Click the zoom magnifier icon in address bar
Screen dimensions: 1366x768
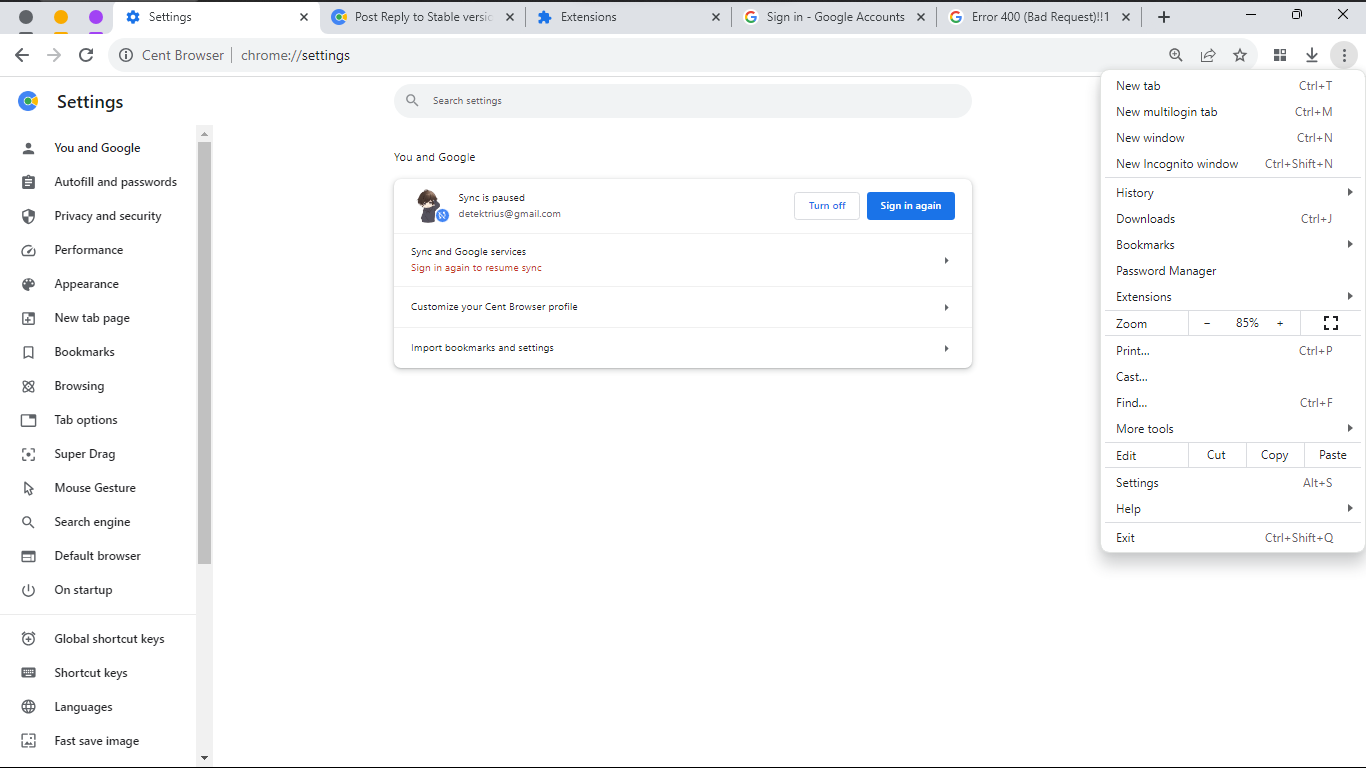click(x=1176, y=55)
